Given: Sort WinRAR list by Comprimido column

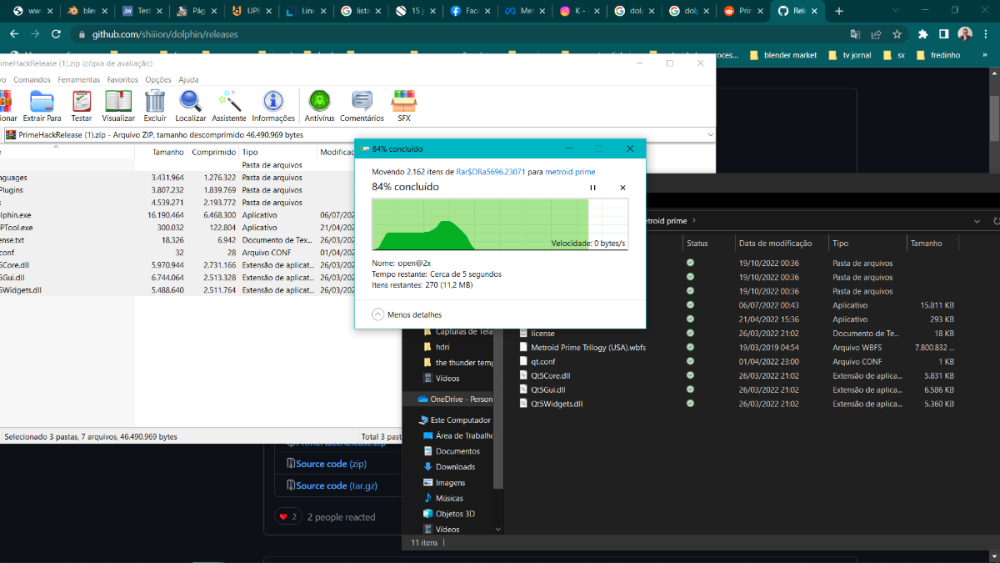Looking at the screenshot, I should point(214,152).
